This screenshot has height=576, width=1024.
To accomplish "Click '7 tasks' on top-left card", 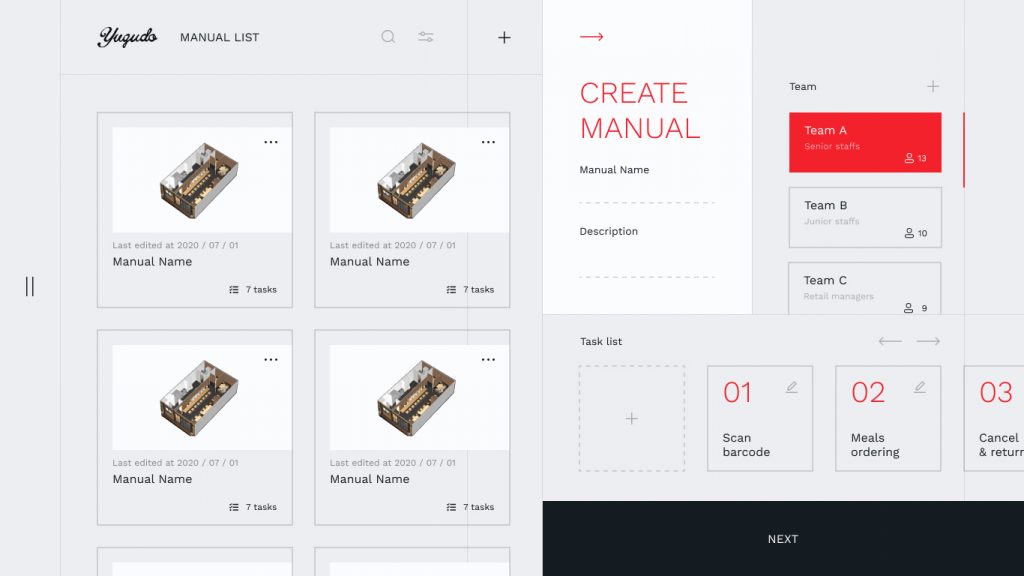I will pos(261,289).
